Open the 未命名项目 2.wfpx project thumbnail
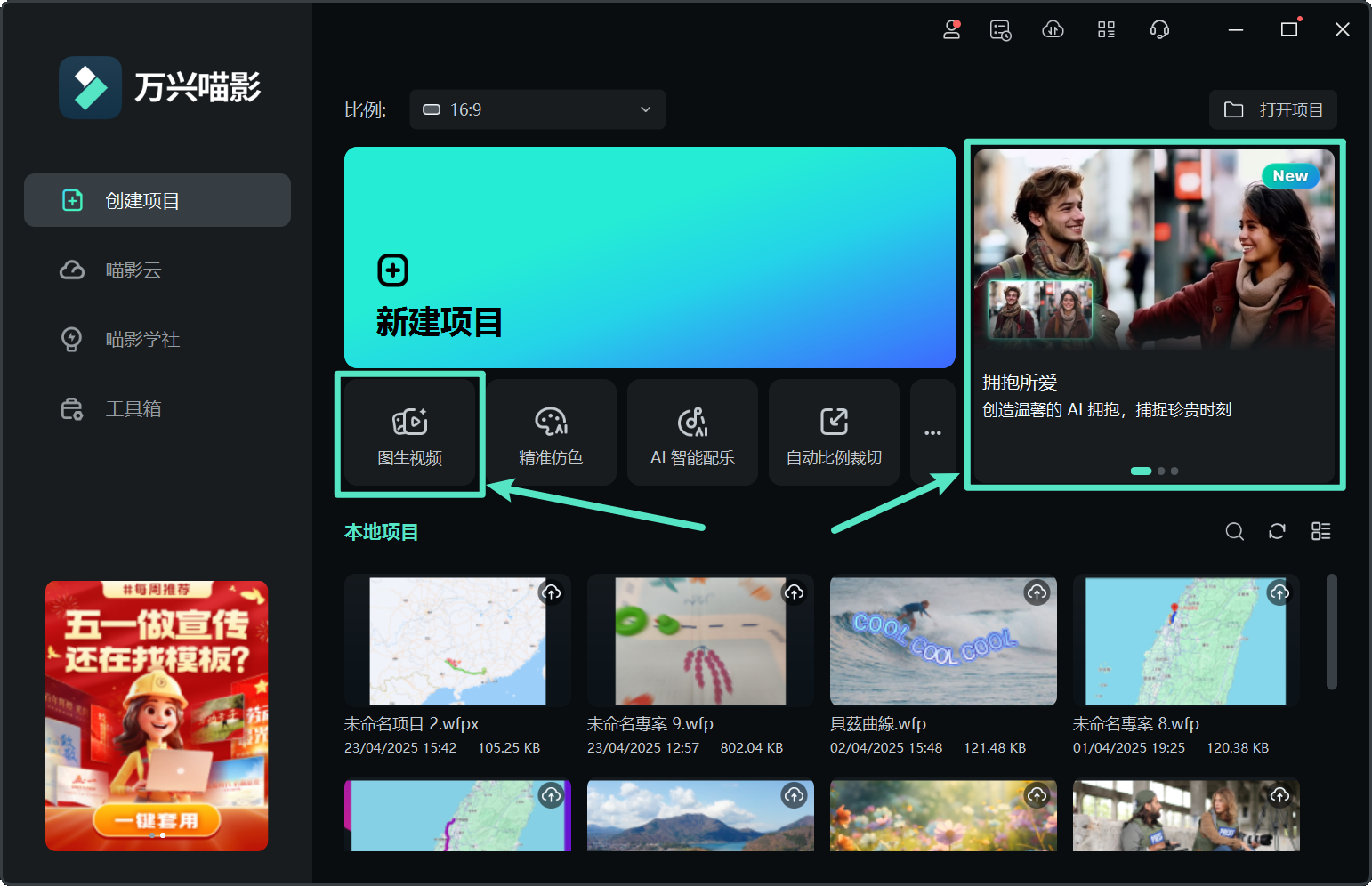The image size is (1372, 886). tap(457, 640)
